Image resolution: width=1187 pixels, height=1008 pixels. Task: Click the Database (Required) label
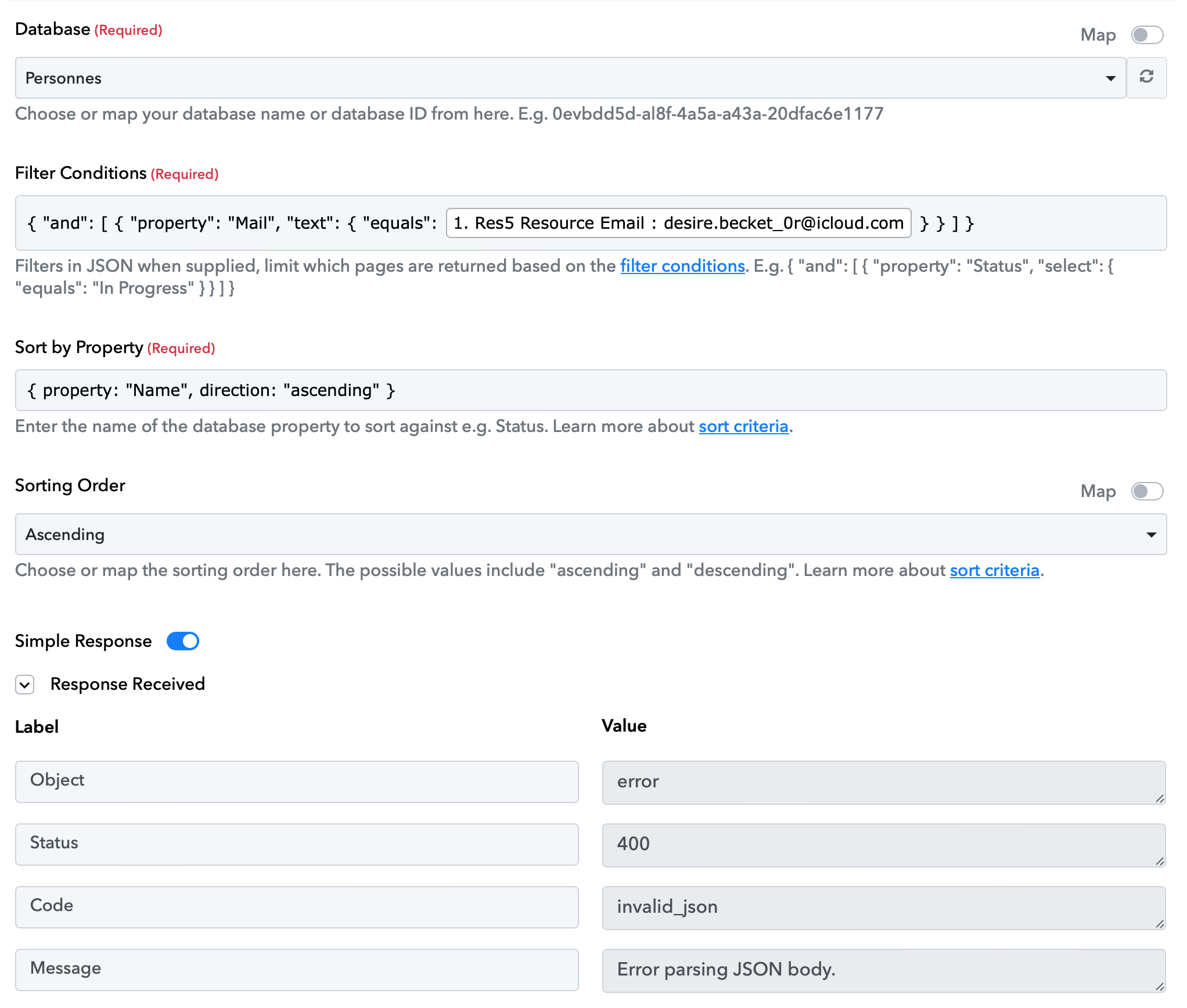(88, 29)
